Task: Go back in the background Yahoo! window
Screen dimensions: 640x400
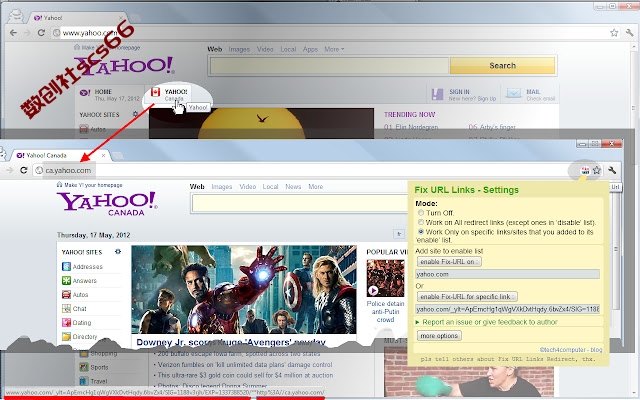Action: (13, 33)
